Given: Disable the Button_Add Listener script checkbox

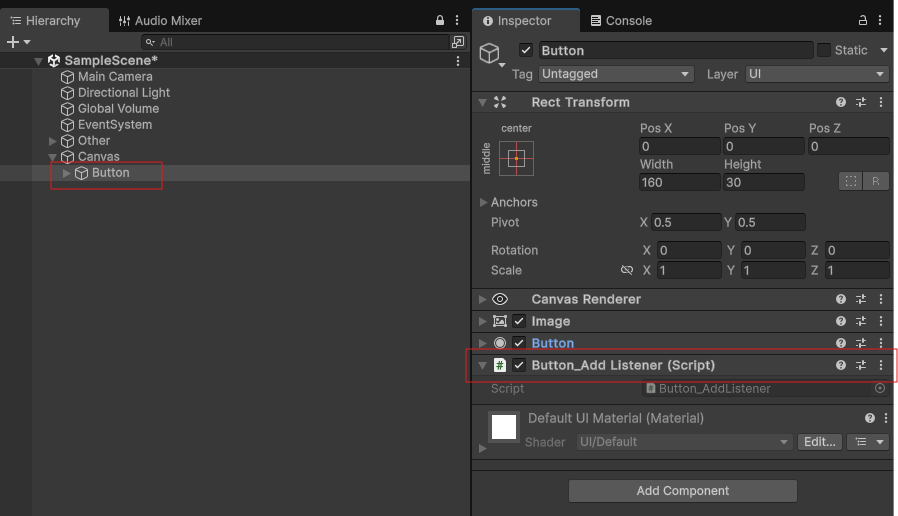Looking at the screenshot, I should (x=519, y=365).
